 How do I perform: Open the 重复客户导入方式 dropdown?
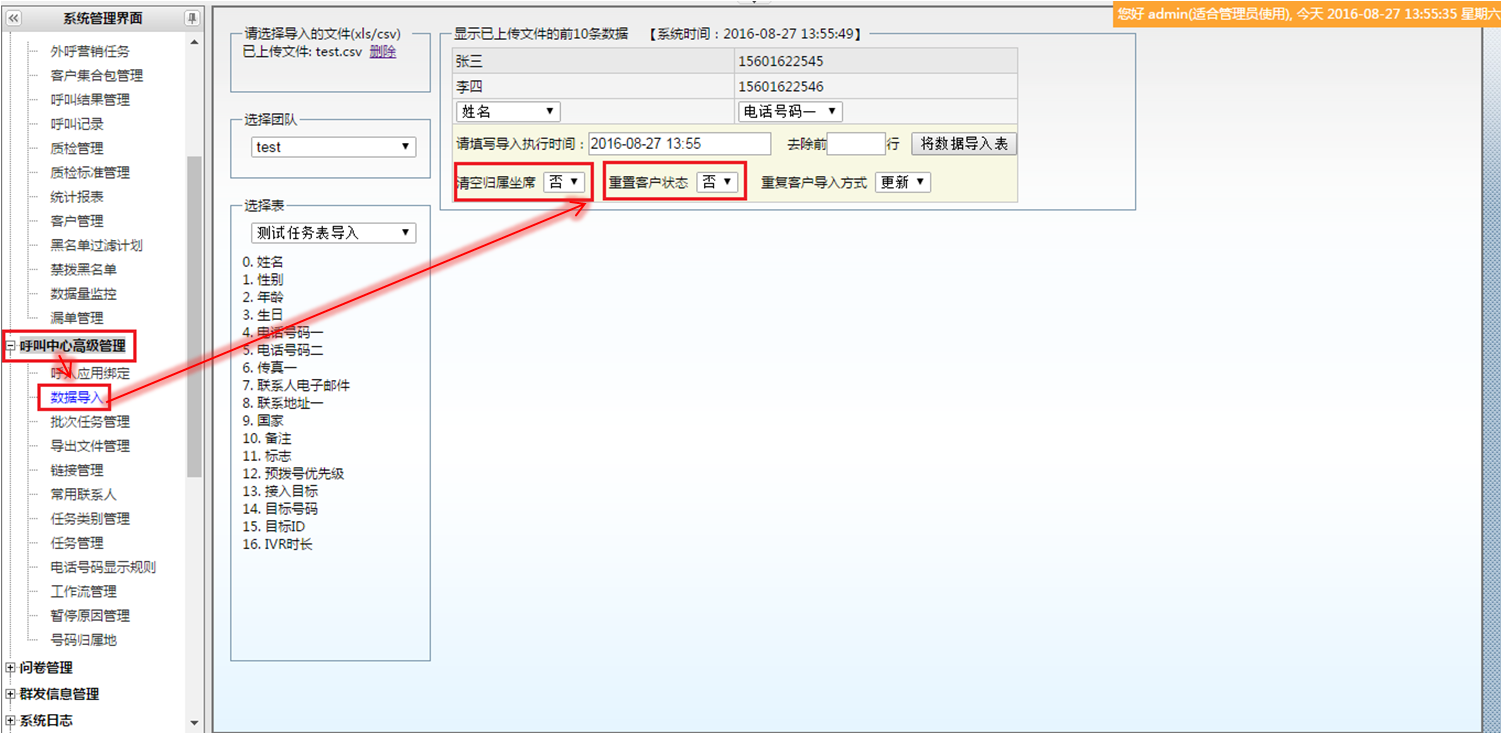(902, 182)
